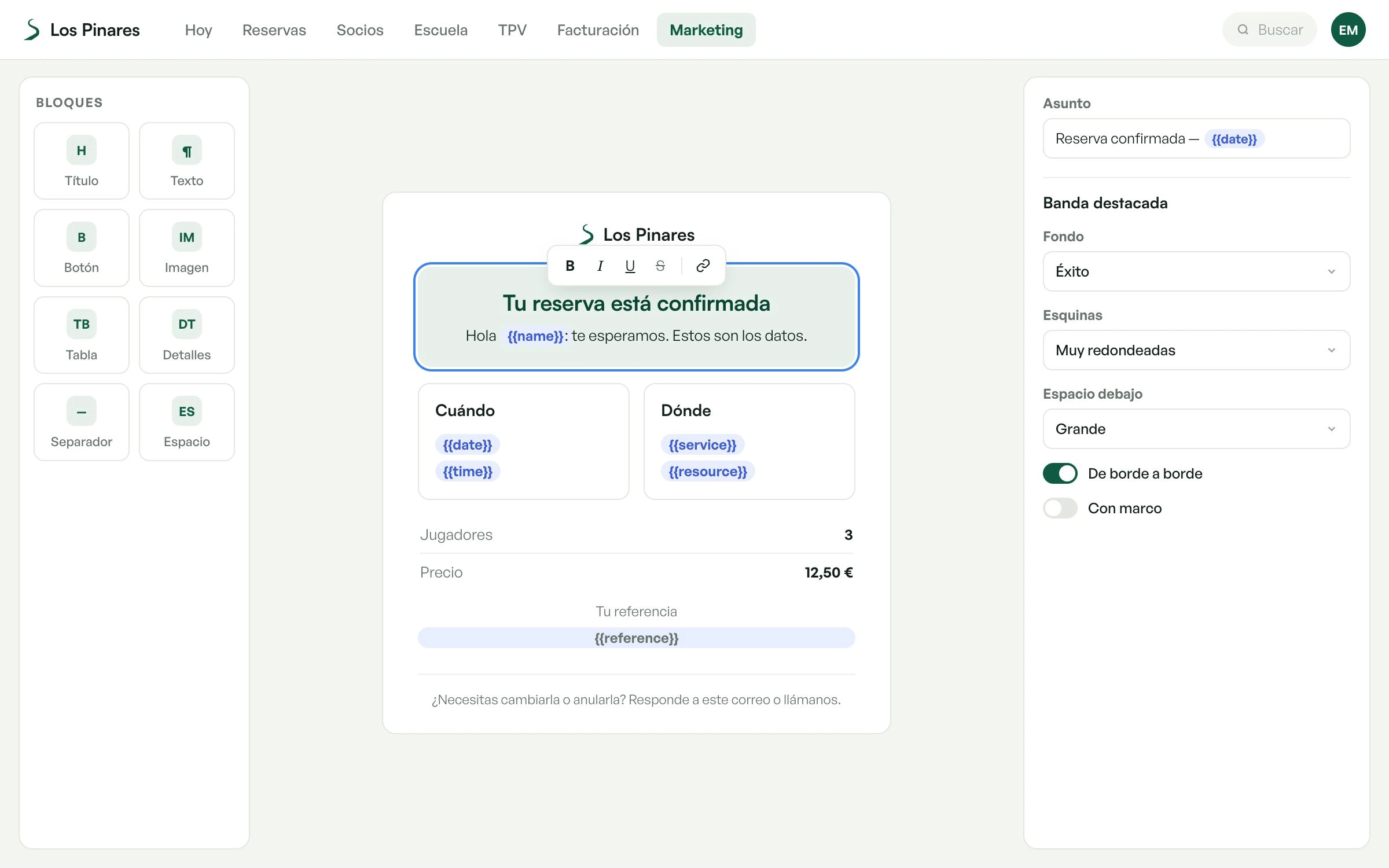The height and width of the screenshot is (868, 1389).
Task: Open the EM user avatar menu
Action: pos(1348,30)
